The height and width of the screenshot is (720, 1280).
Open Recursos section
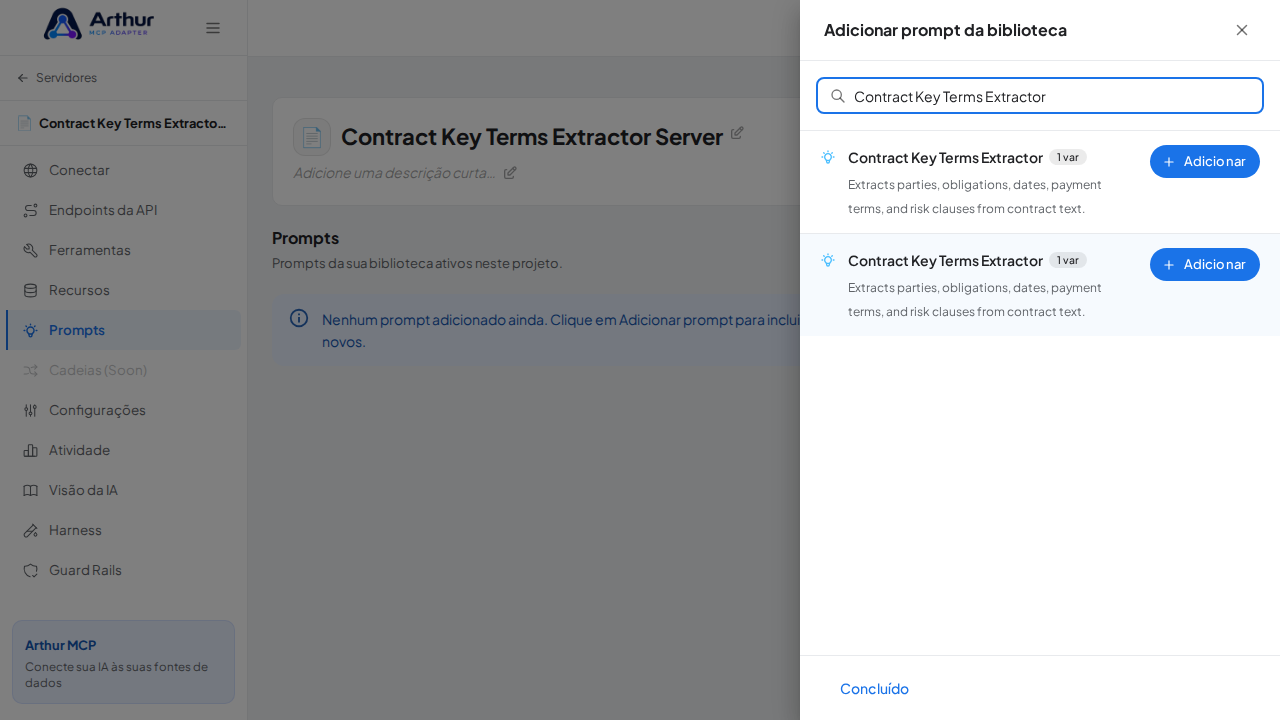123,290
